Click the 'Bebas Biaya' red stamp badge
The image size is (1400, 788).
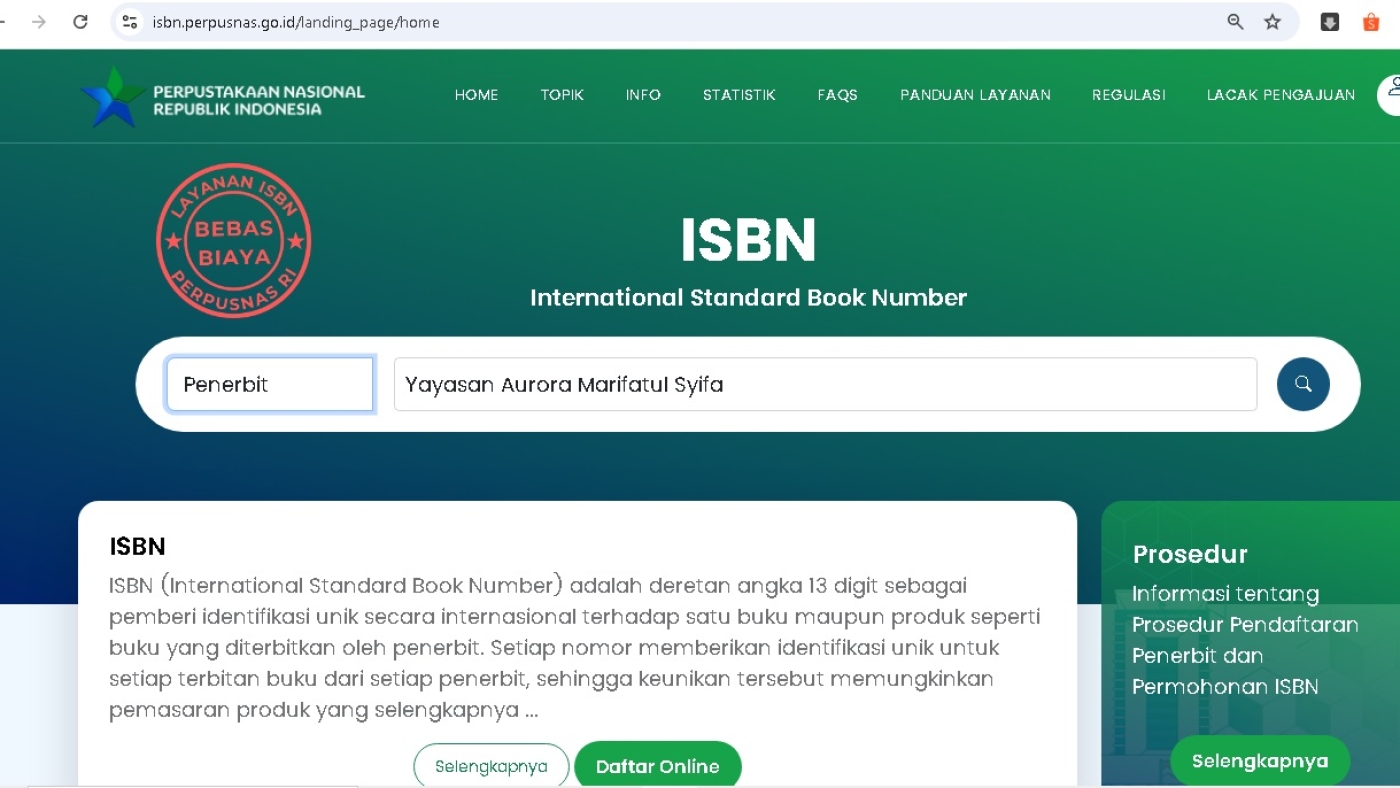pos(233,240)
